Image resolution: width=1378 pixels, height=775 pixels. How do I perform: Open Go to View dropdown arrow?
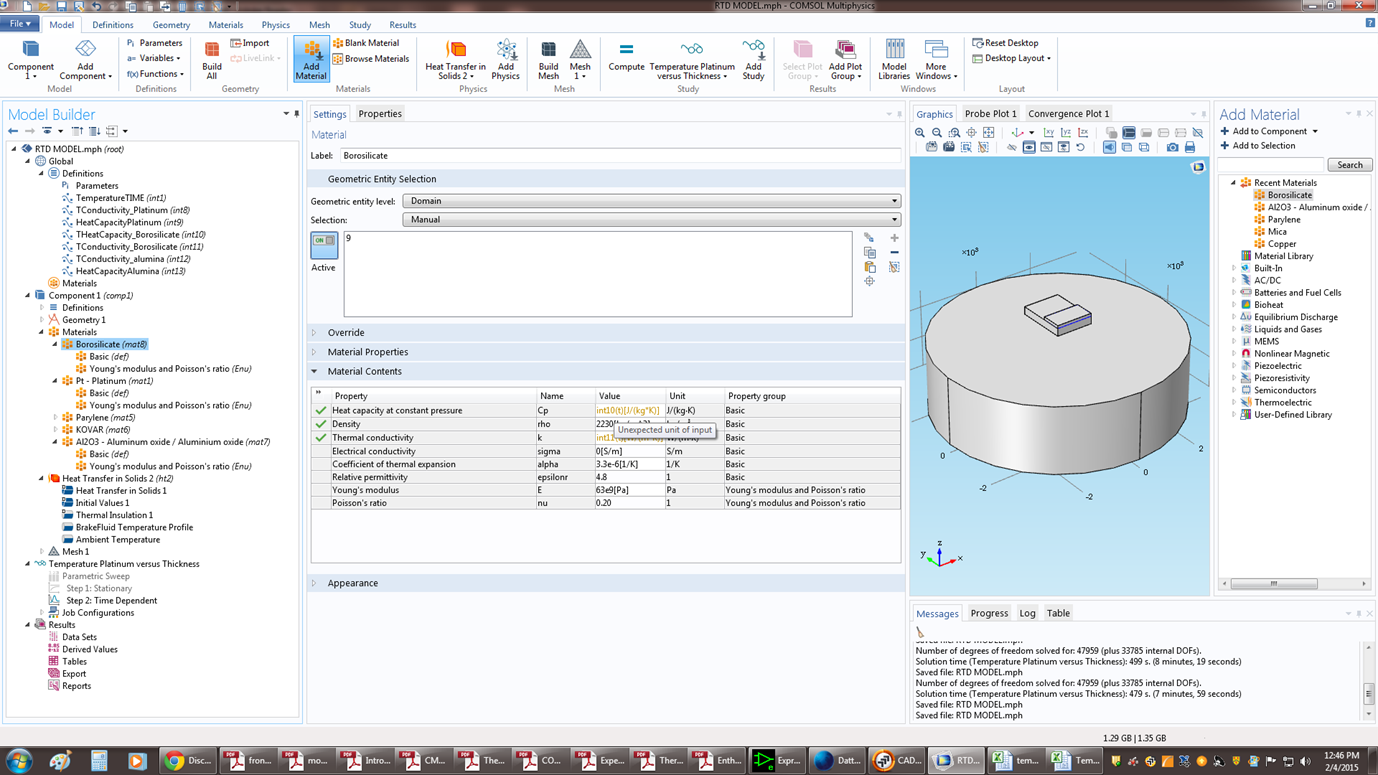pos(1031,132)
